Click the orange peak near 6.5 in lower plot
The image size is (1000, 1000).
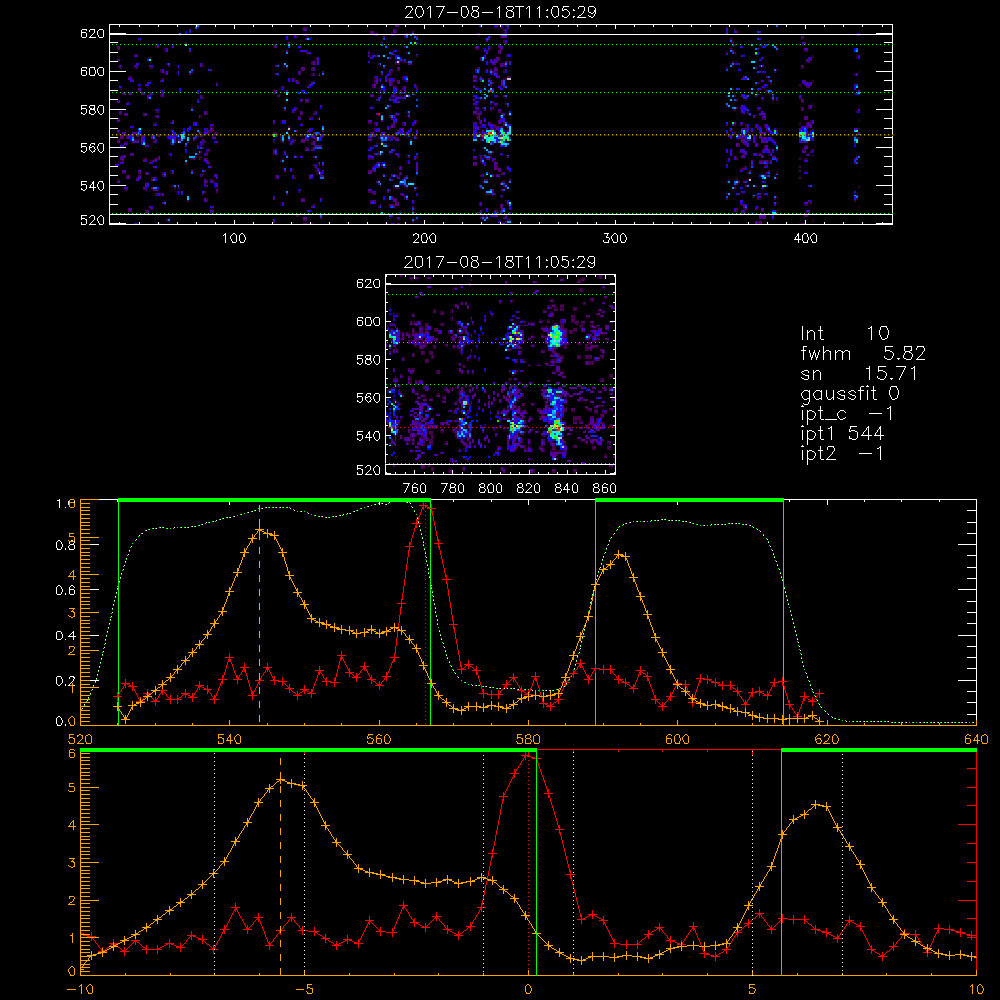tap(818, 805)
